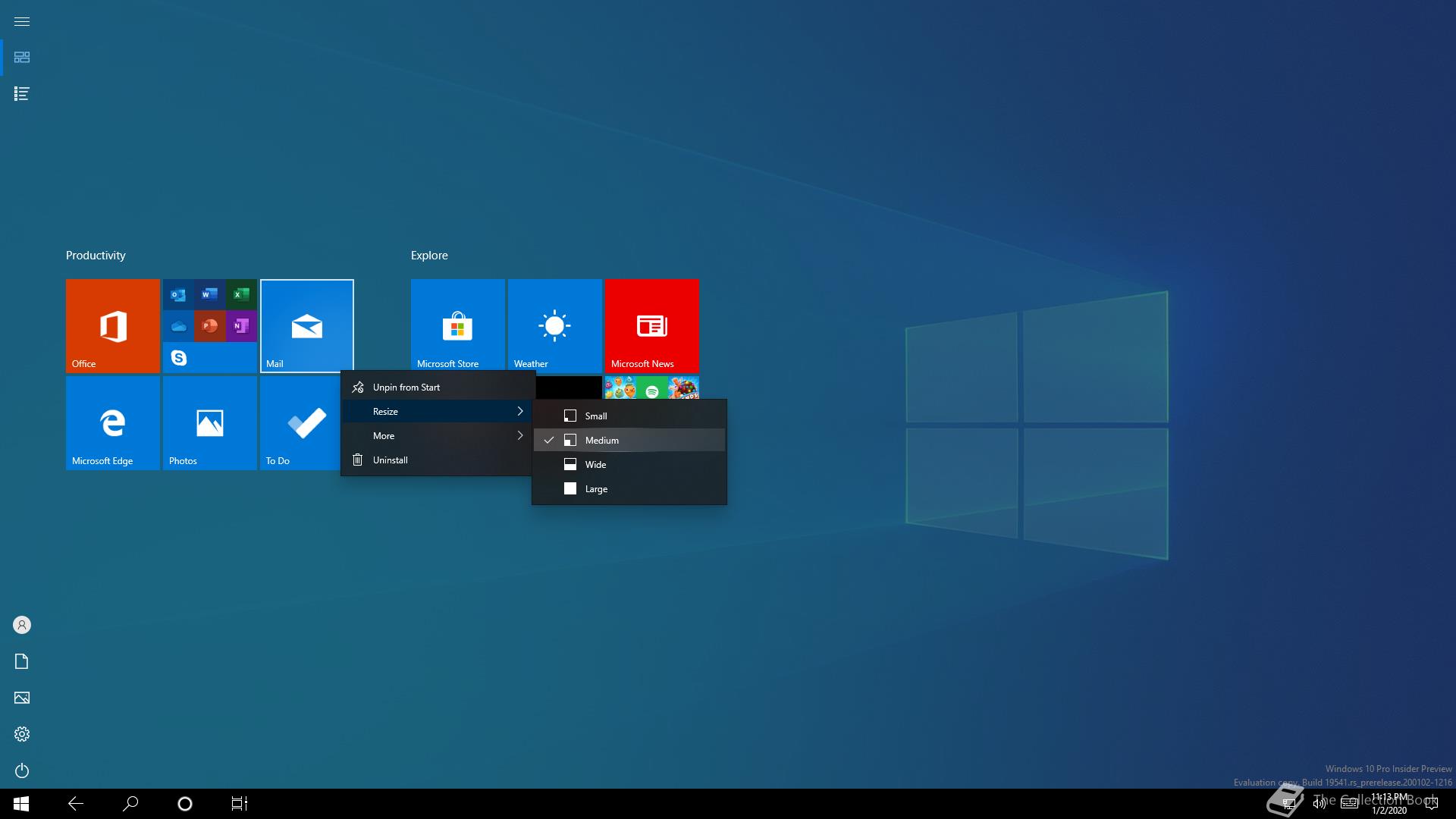Open the Microsoft News tile
This screenshot has width=1456, height=819.
click(x=652, y=326)
